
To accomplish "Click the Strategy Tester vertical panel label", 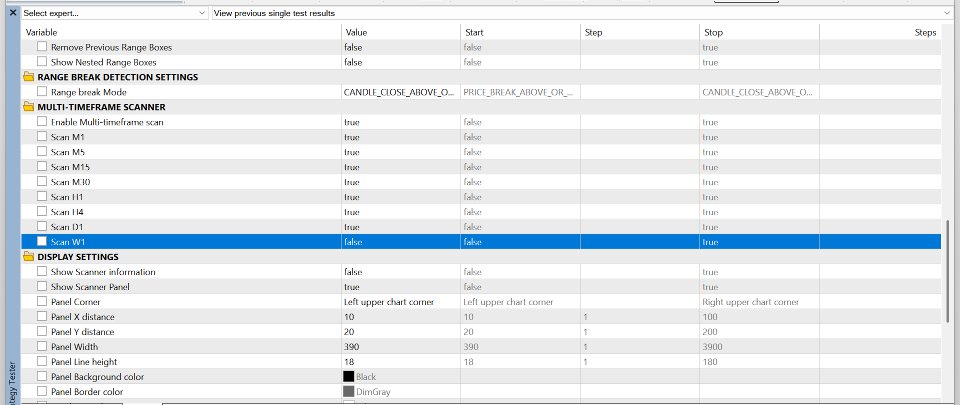I will [13, 382].
